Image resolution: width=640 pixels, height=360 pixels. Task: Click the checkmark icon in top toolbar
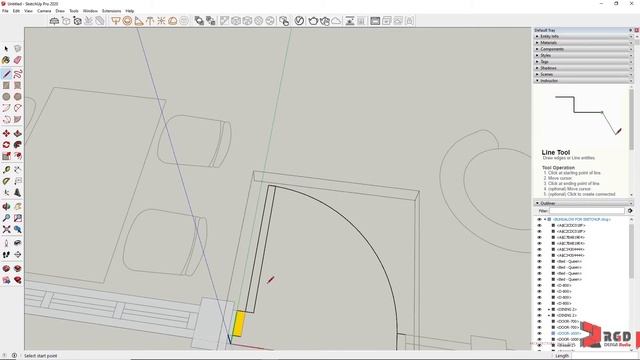(299, 21)
